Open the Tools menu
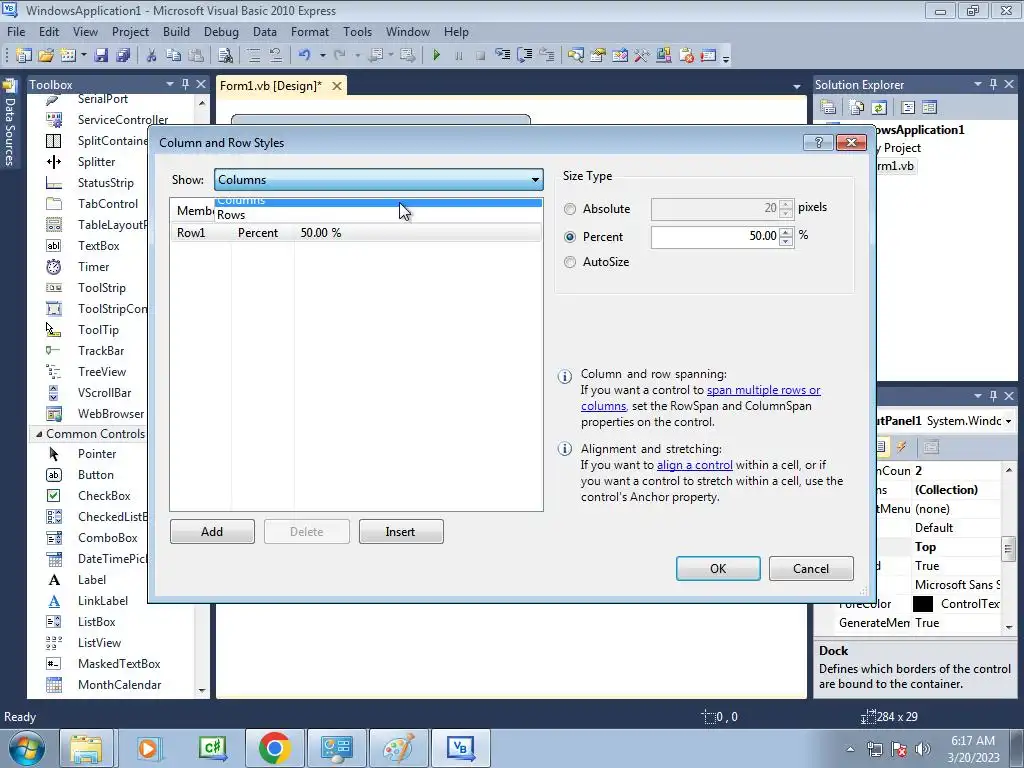The height and width of the screenshot is (768, 1024). 357,31
